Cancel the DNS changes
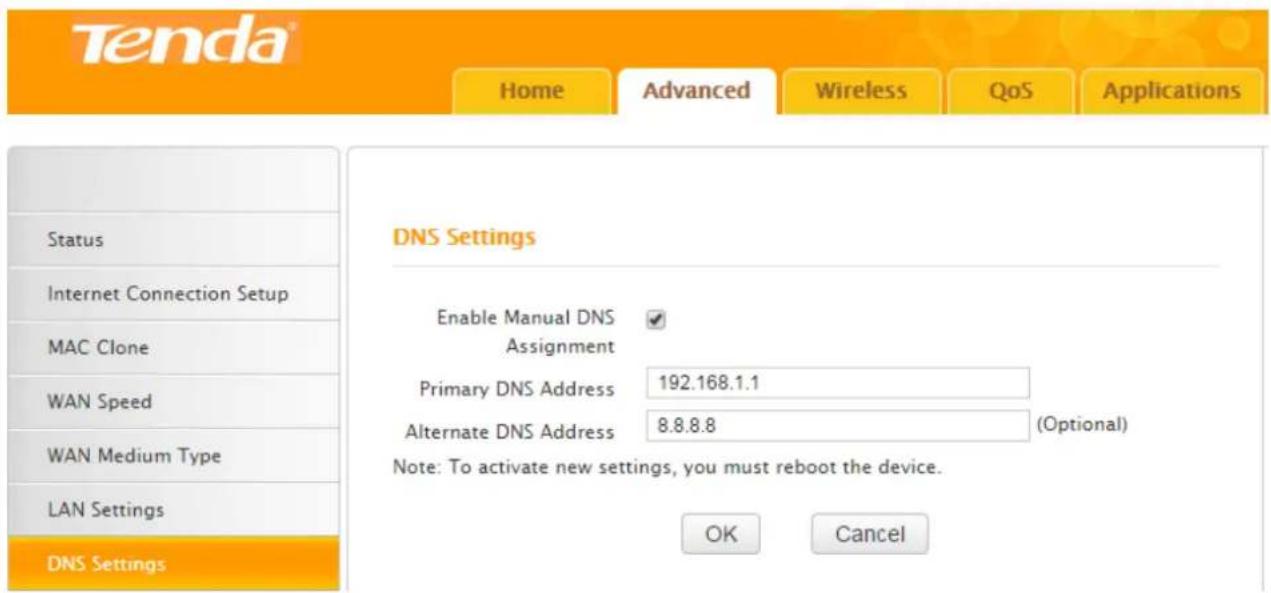This screenshot has height=593, width=1271. pos(869,534)
